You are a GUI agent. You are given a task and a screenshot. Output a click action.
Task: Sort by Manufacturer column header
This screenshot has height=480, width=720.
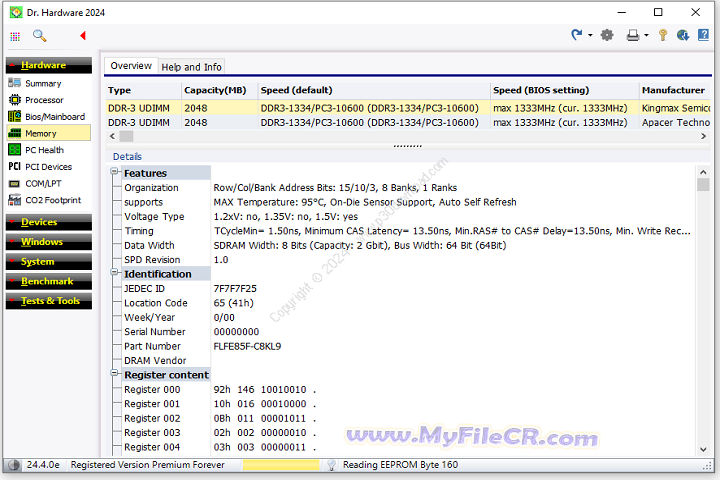point(675,90)
